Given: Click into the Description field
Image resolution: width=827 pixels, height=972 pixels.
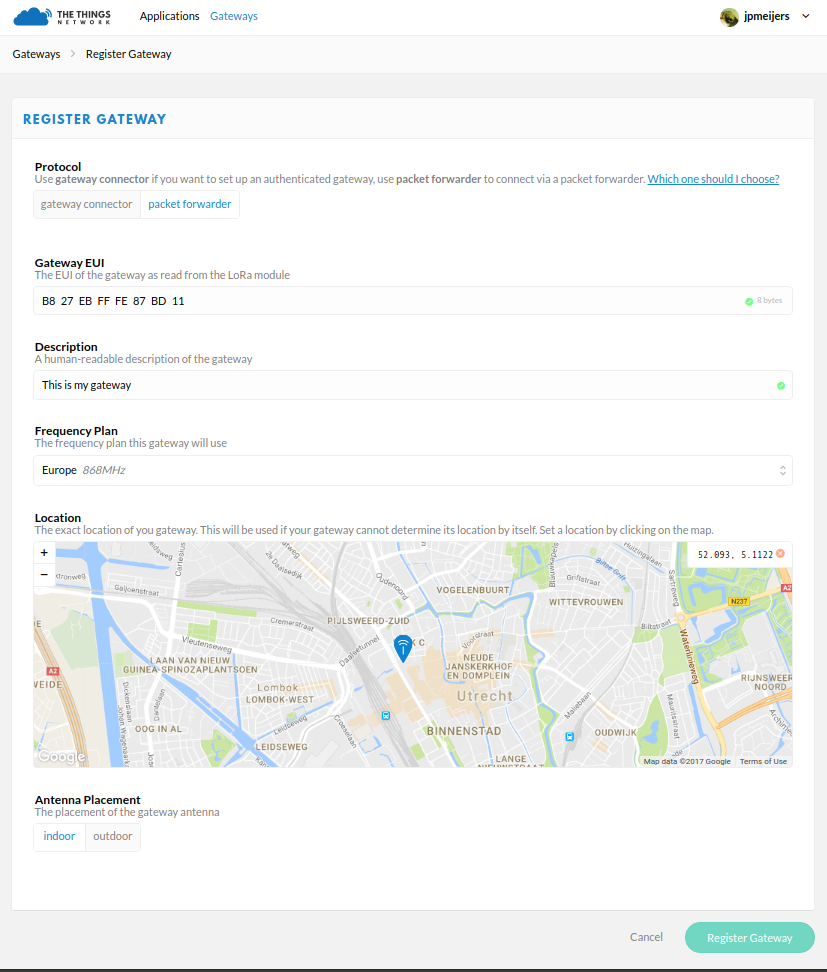Looking at the screenshot, I should coord(413,385).
